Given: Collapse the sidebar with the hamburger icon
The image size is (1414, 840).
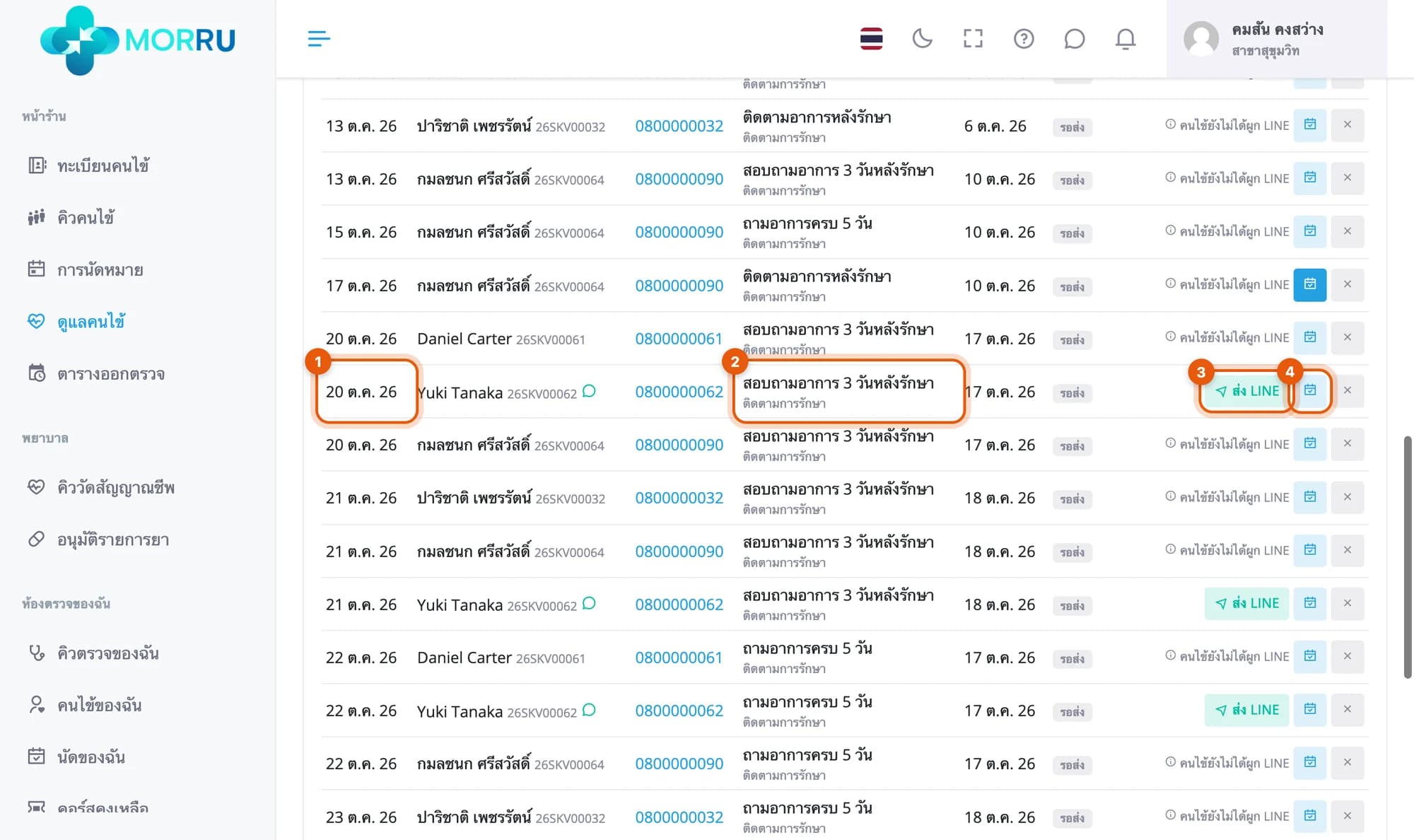Looking at the screenshot, I should coord(319,38).
